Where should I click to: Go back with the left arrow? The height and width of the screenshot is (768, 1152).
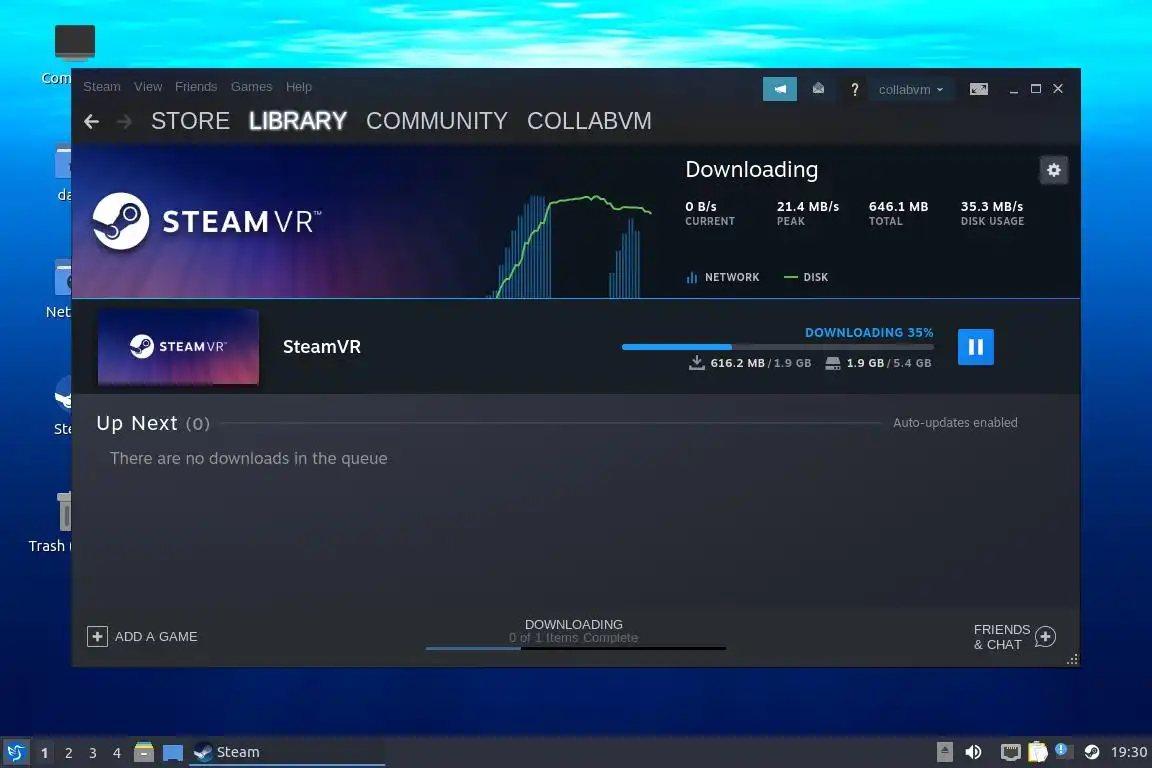tap(92, 121)
